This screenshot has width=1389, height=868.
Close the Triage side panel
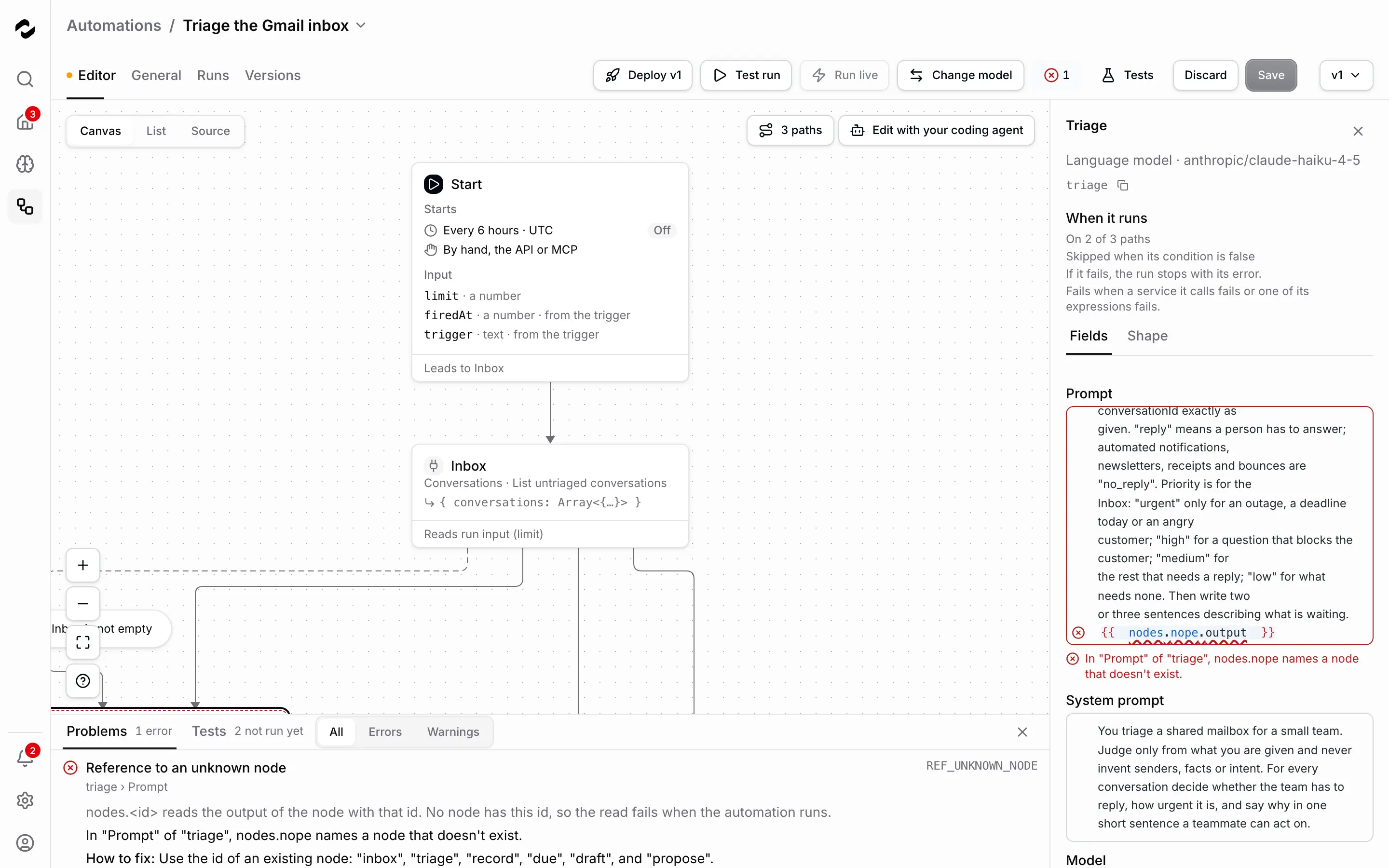click(1358, 131)
